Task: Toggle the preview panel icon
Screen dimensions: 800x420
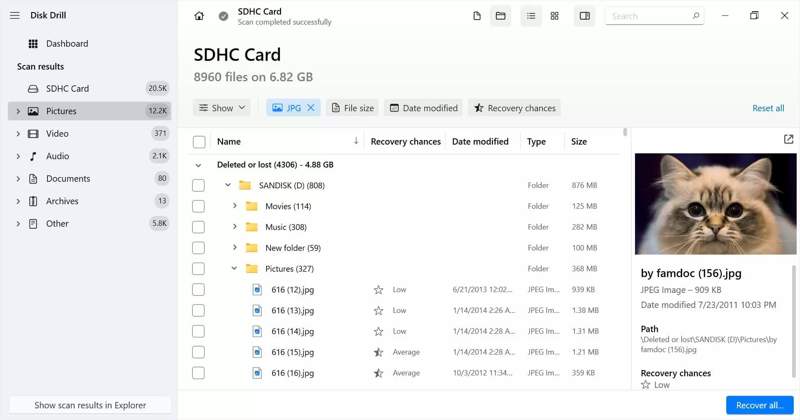Action: point(585,16)
